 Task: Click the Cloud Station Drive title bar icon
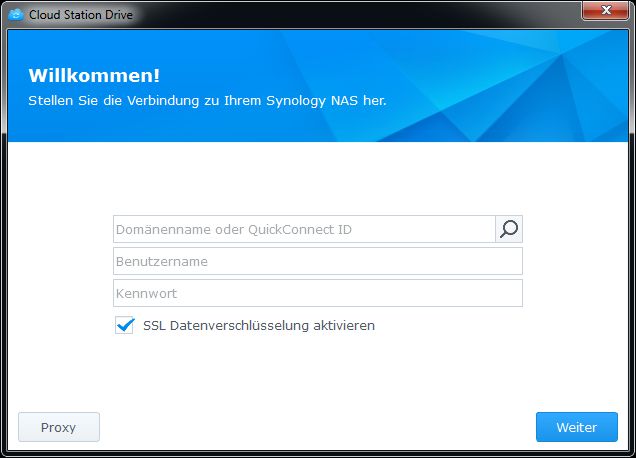click(x=16, y=15)
